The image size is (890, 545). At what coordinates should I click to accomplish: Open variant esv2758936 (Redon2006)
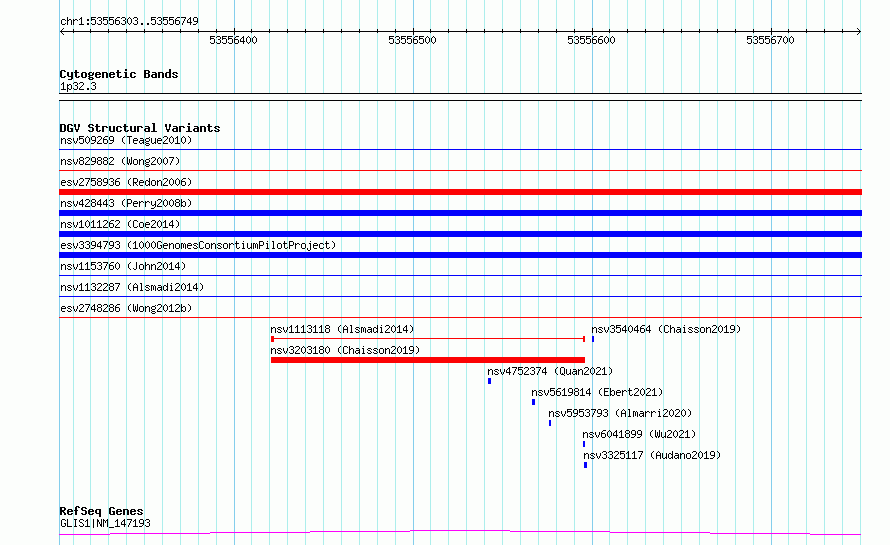point(126,182)
